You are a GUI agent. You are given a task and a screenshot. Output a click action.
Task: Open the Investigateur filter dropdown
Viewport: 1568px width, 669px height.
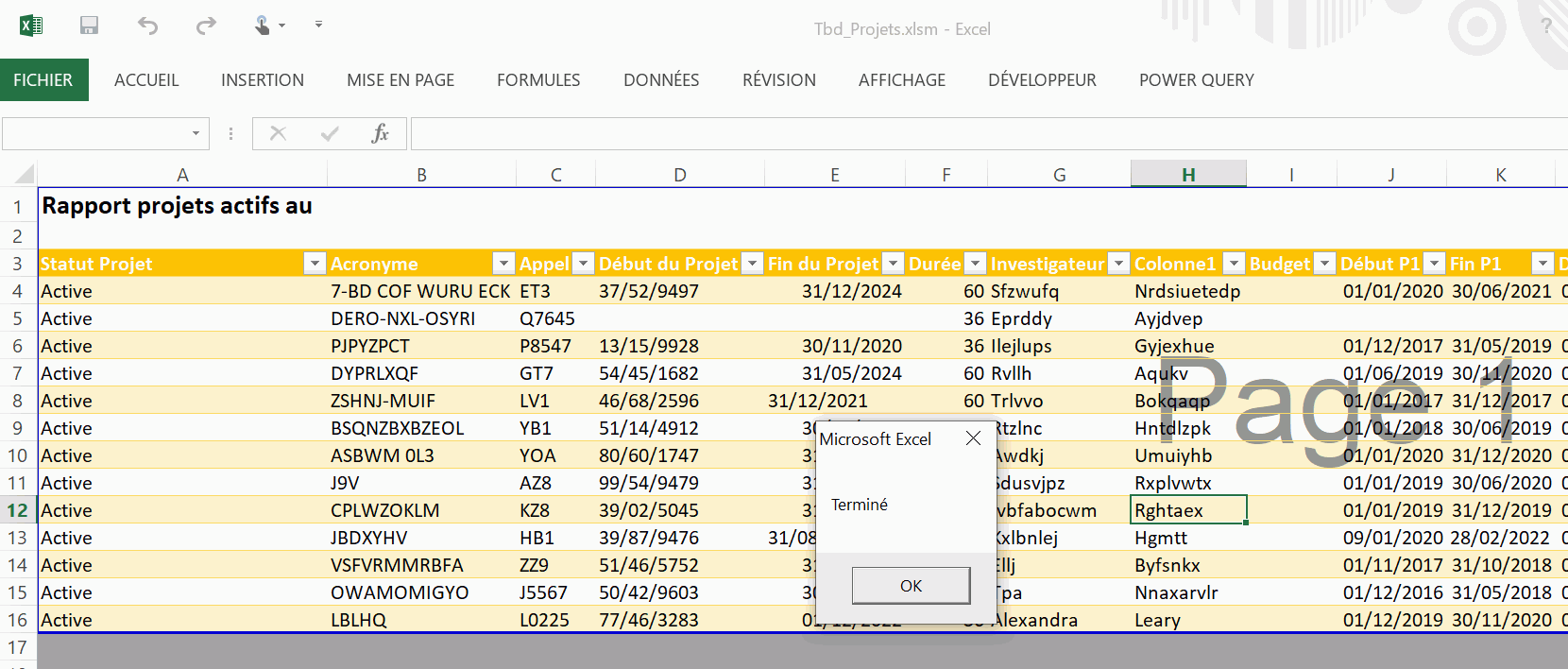pos(1118,264)
